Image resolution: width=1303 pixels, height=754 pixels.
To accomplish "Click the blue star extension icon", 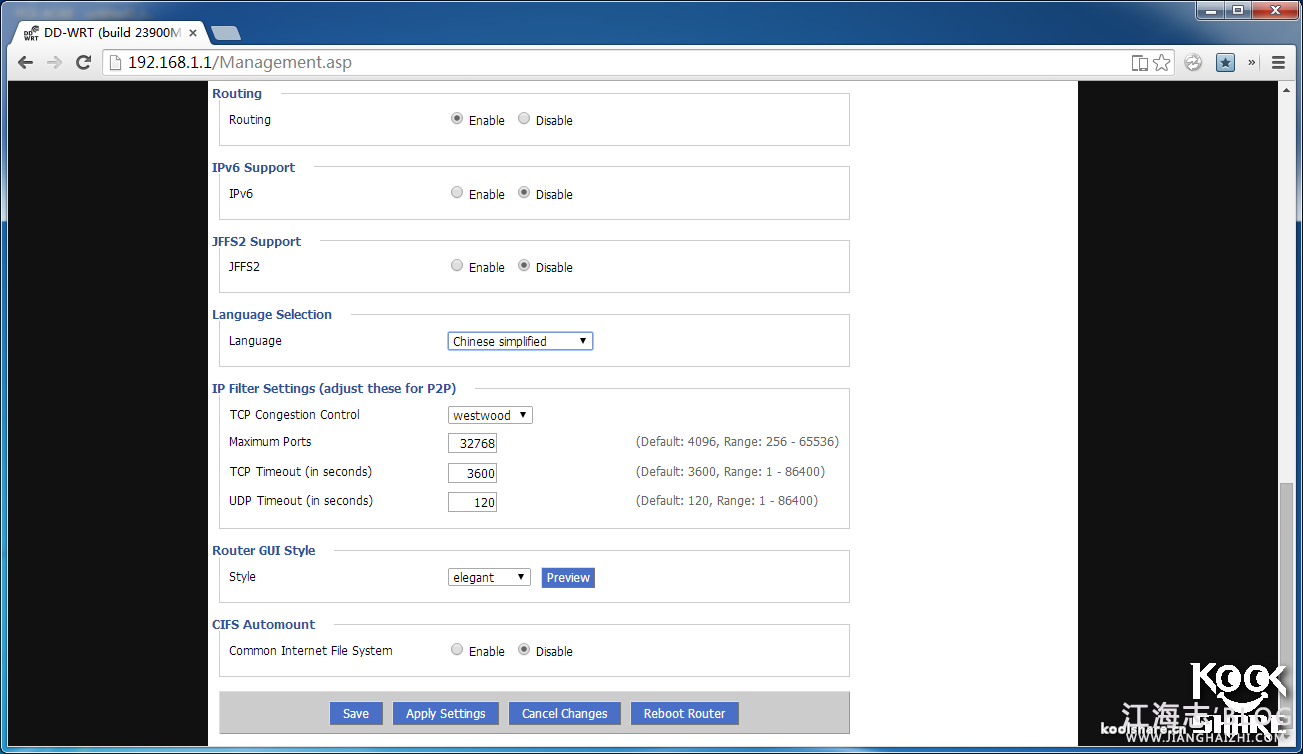I will tap(1225, 63).
